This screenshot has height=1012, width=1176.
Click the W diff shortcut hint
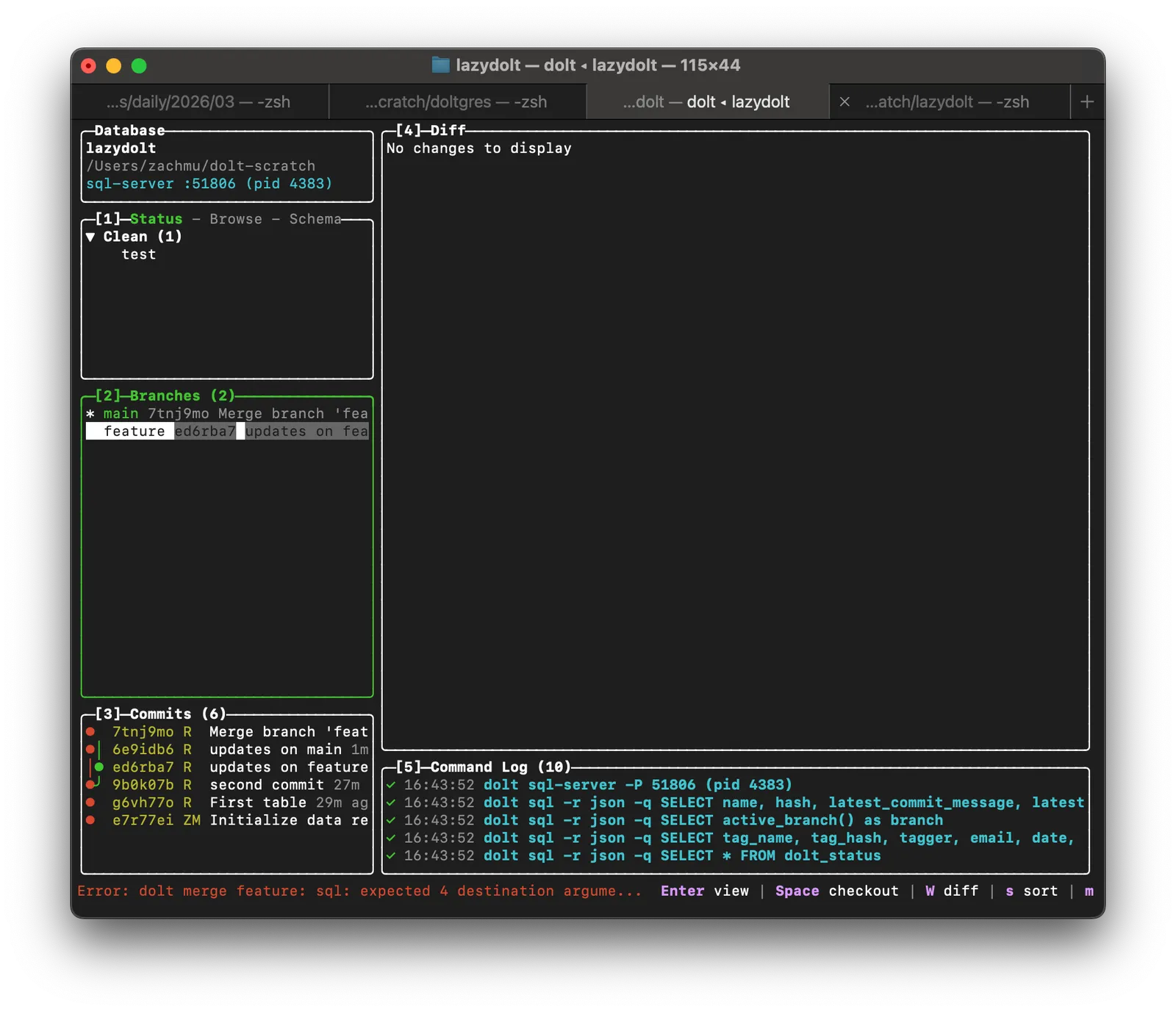point(952,891)
